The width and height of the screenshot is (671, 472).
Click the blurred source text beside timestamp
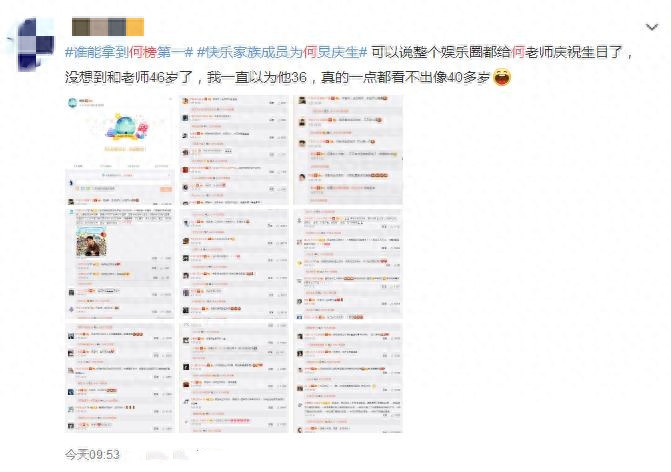pos(180,454)
